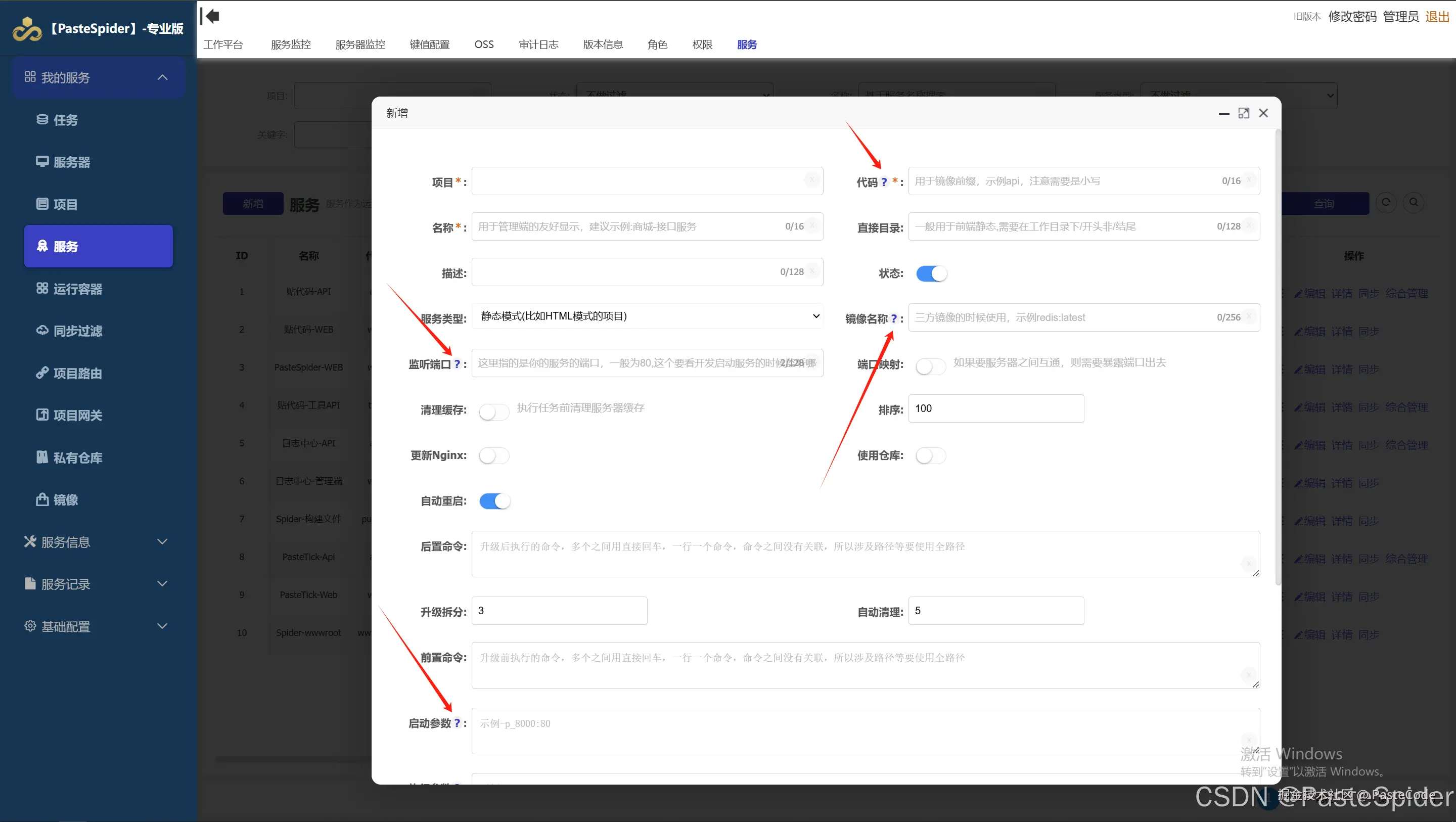Disable the 自动重启 switch
Viewport: 1456px width, 822px height.
(494, 501)
